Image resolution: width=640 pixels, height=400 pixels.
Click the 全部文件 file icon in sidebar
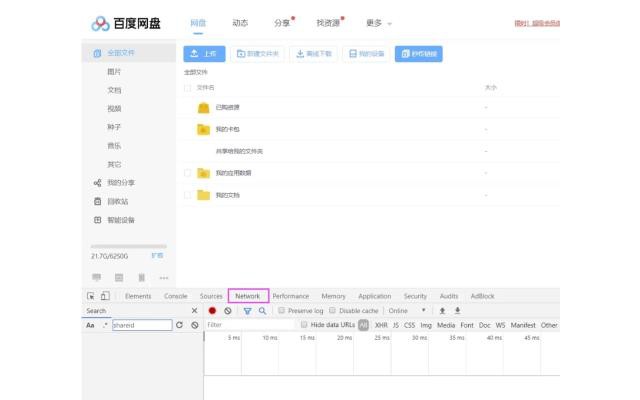(97, 53)
